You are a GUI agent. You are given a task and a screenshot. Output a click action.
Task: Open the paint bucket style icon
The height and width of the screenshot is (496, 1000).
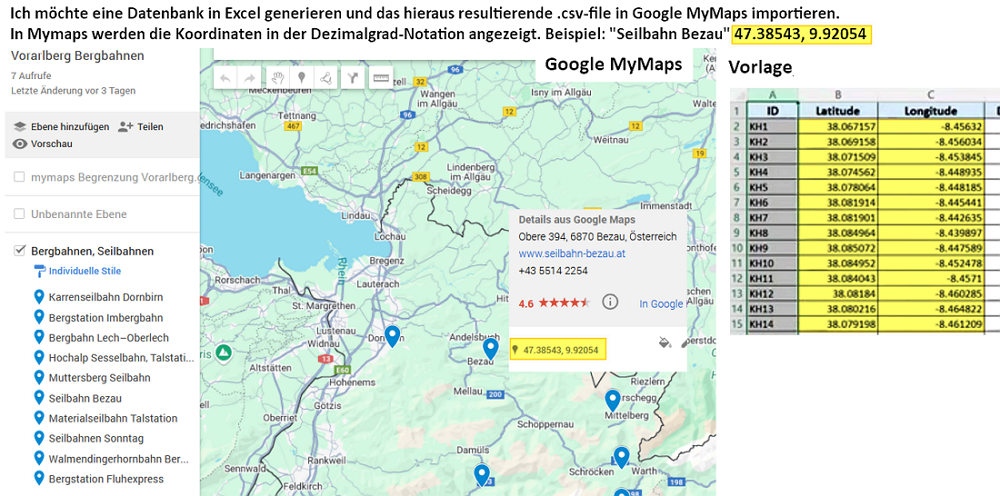665,342
